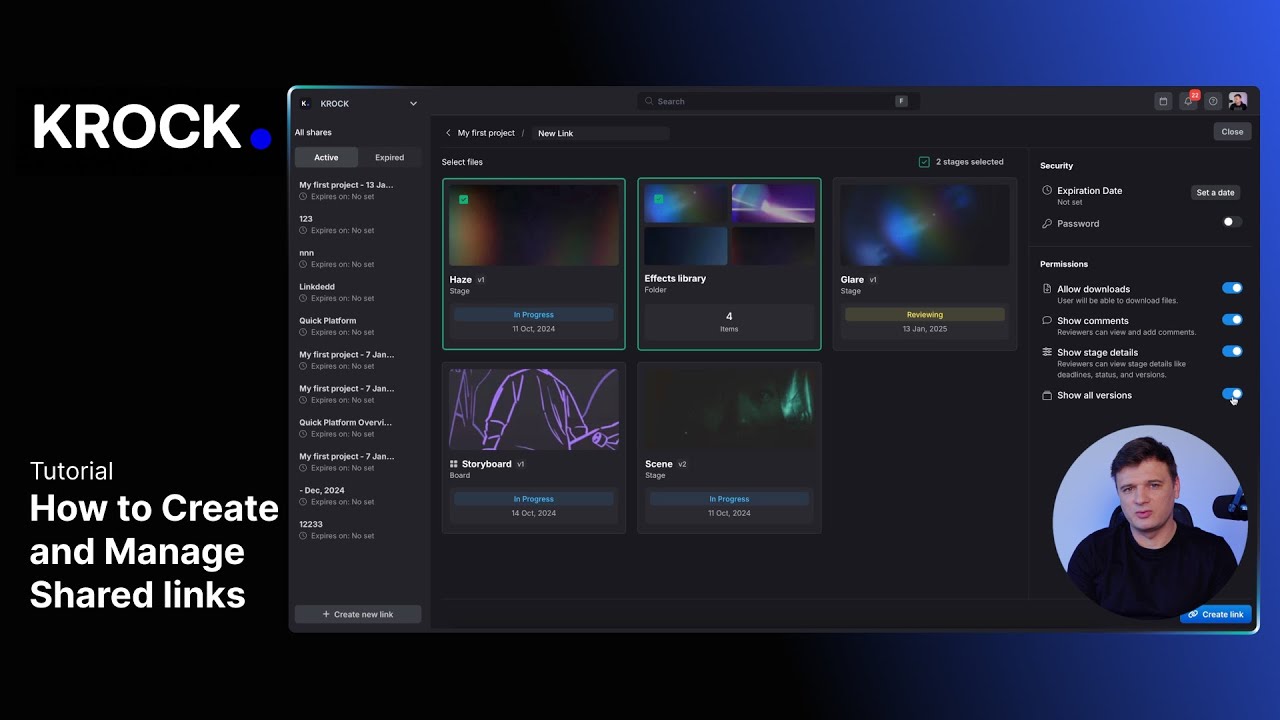Click clock icon under the nnn share
Image resolution: width=1280 pixels, height=720 pixels.
(x=303, y=265)
